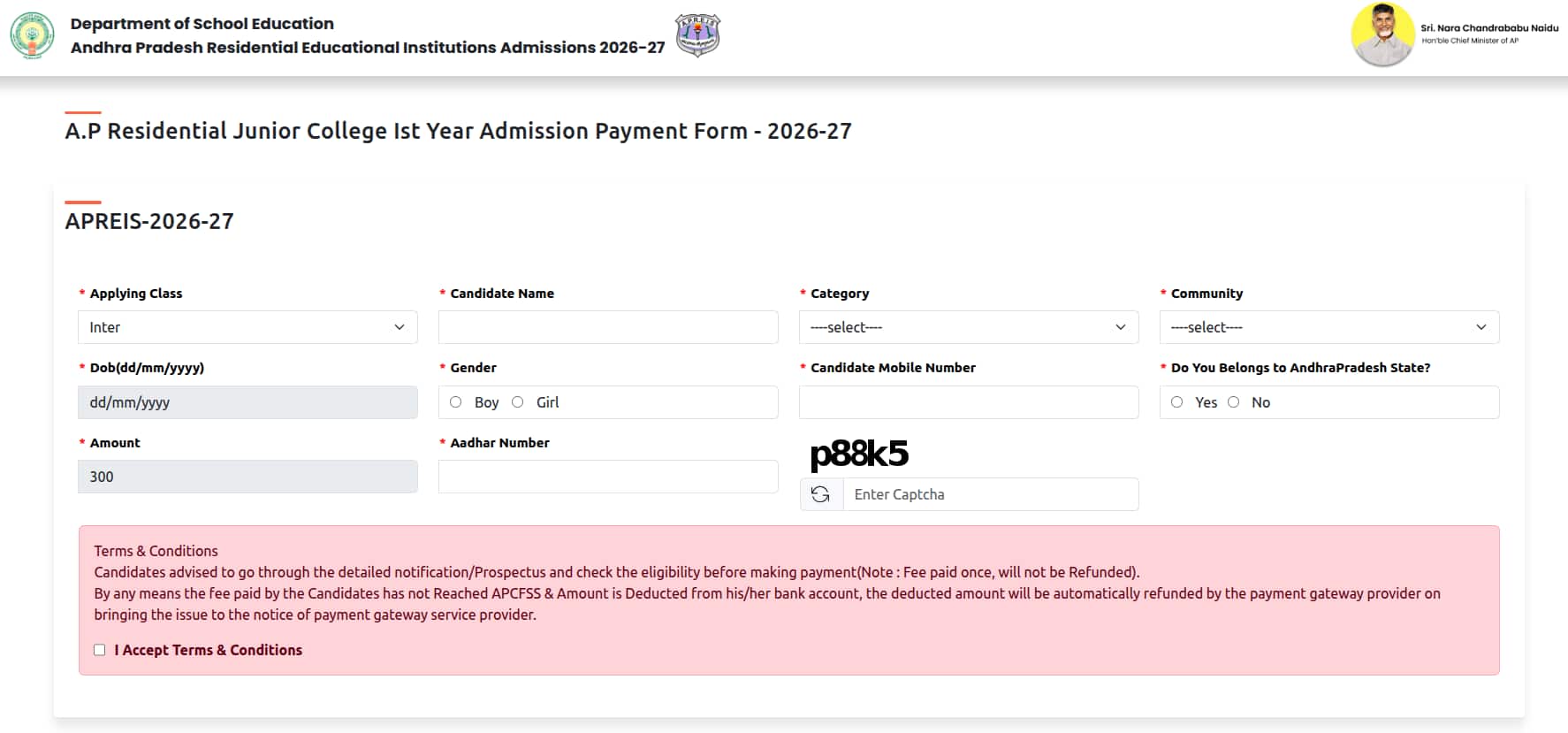This screenshot has height=733, width=1568.
Task: Click the p88k5 captcha image
Action: coord(859,454)
